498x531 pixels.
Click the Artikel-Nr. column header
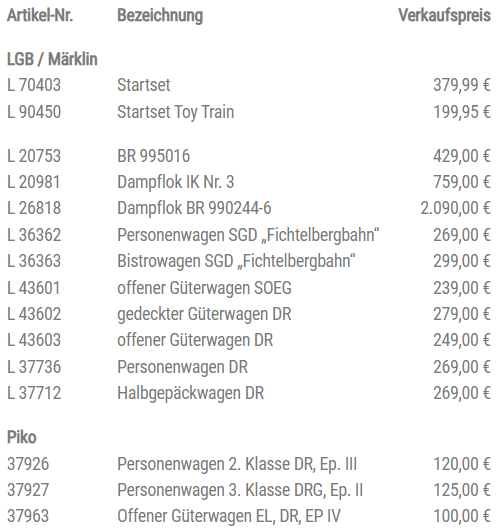click(40, 16)
